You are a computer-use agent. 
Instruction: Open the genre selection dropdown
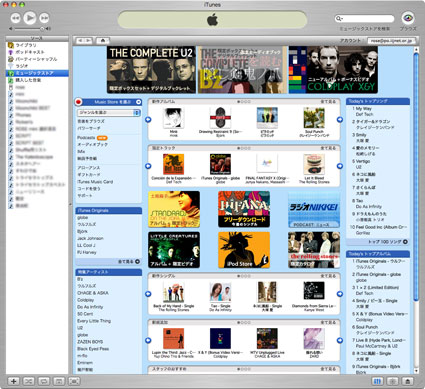click(108, 113)
